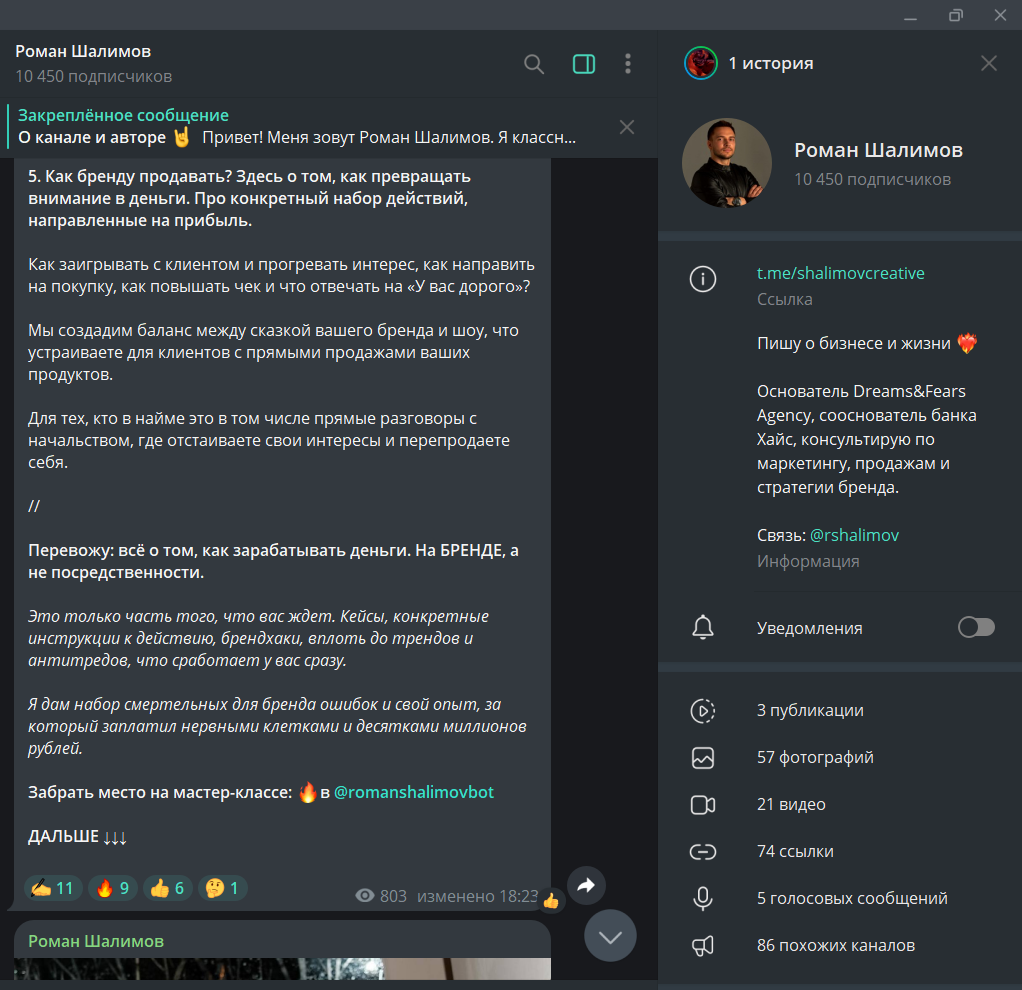Dismiss the pinned message banner

tap(627, 127)
